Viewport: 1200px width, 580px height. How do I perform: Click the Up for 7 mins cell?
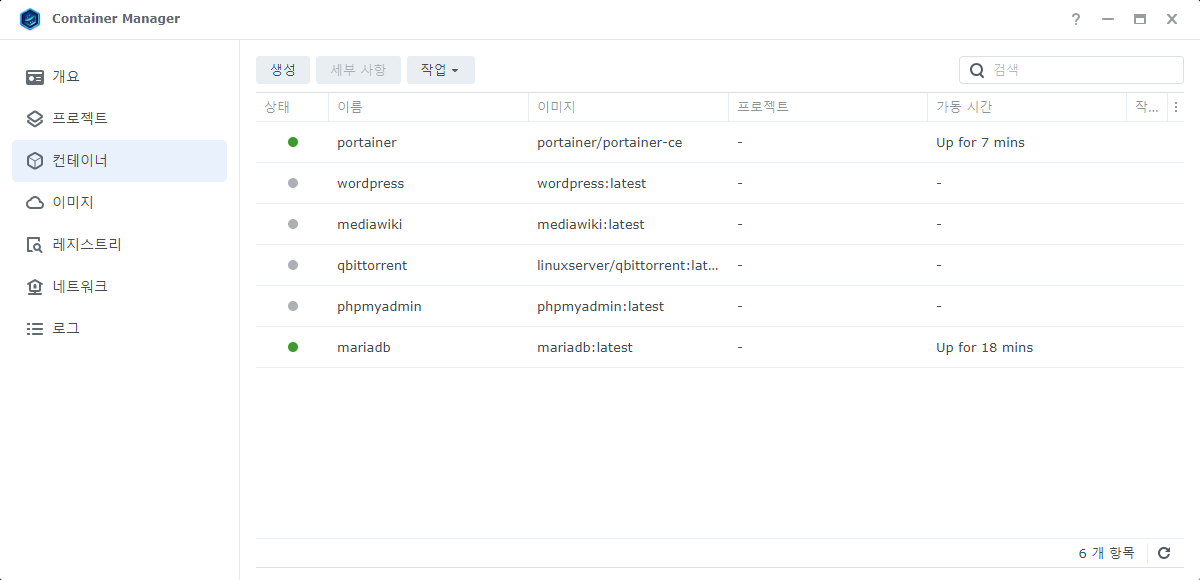(x=980, y=142)
